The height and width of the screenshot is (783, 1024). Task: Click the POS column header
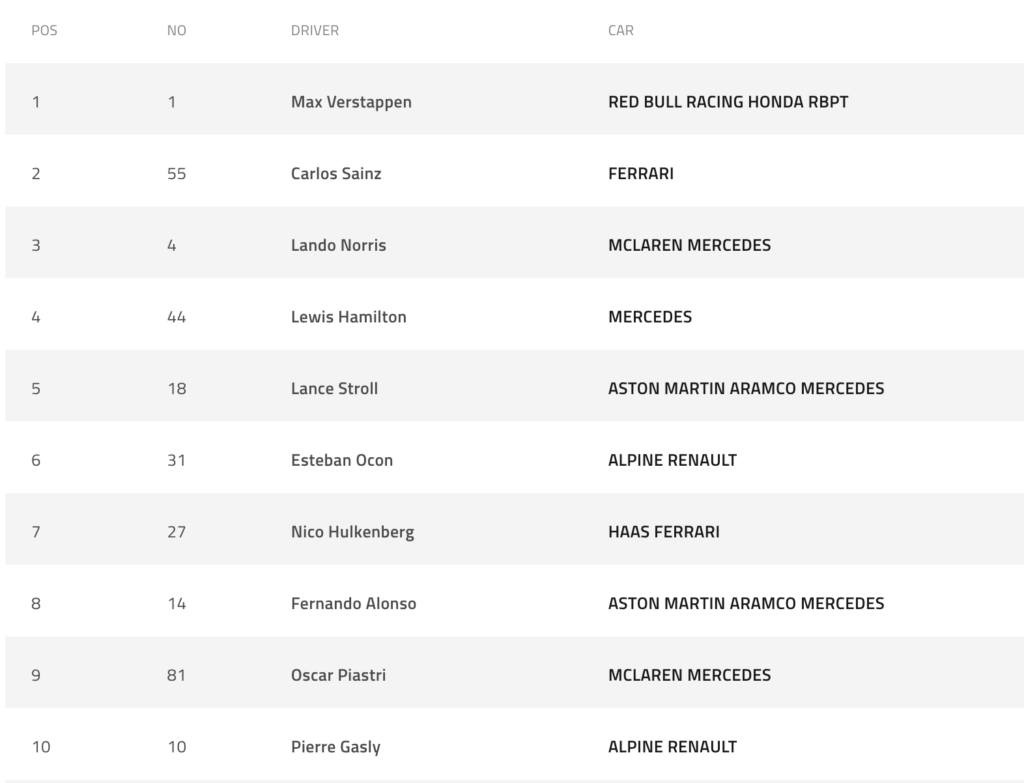pos(45,31)
